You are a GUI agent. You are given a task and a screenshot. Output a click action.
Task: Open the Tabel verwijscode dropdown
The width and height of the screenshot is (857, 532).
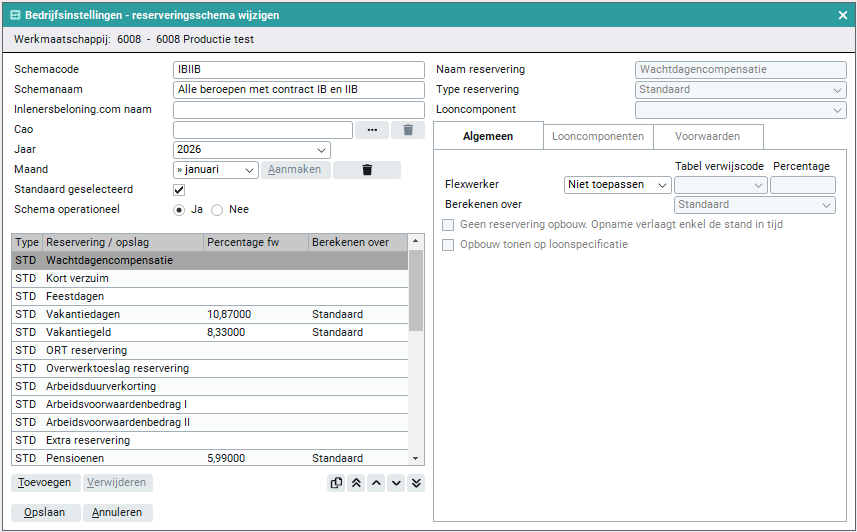point(721,185)
